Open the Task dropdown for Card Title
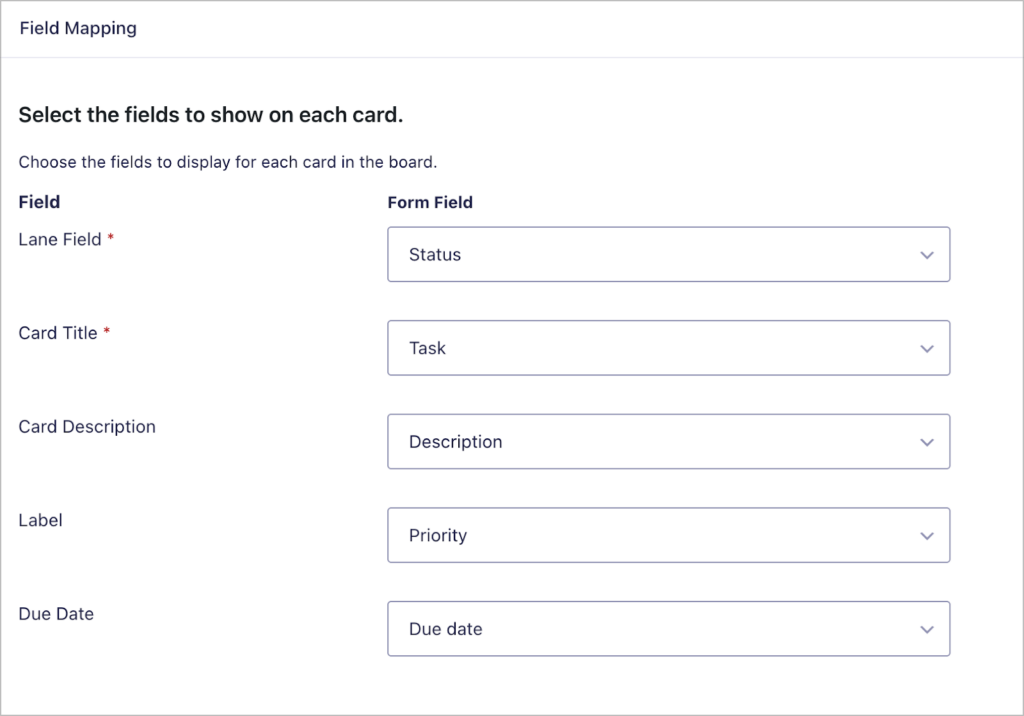The image size is (1024, 716). pos(668,348)
